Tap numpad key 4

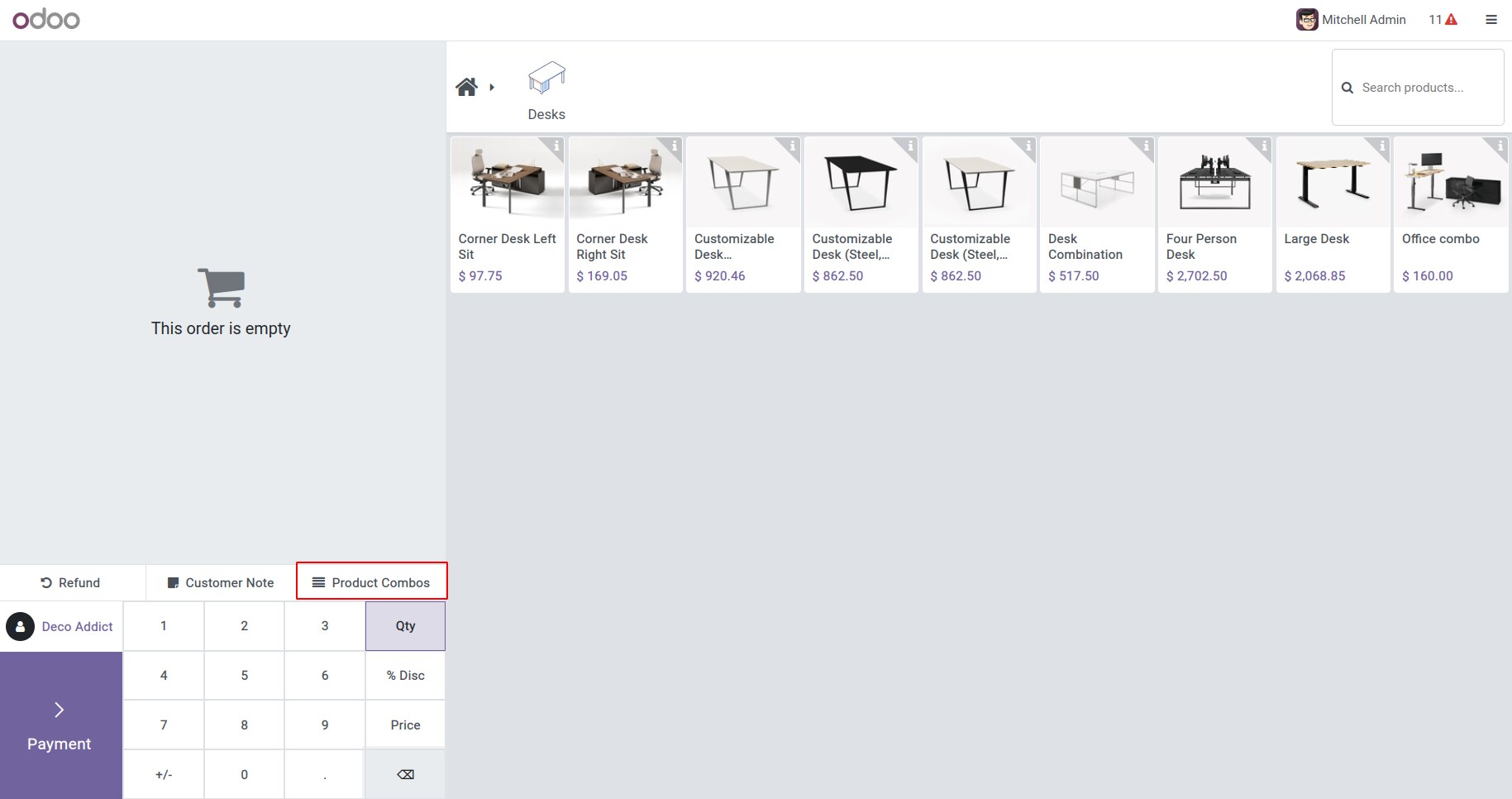pos(164,676)
